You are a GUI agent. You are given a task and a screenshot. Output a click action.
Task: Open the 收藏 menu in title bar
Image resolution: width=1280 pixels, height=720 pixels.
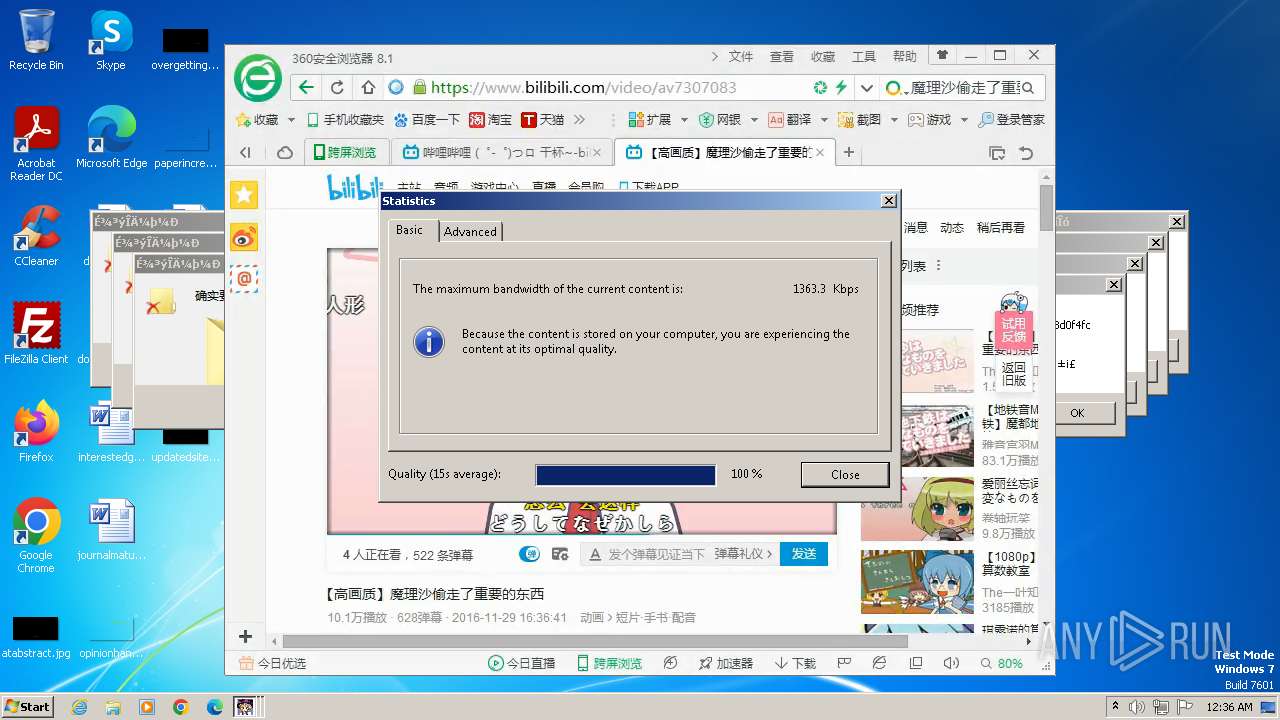pyautogui.click(x=823, y=57)
